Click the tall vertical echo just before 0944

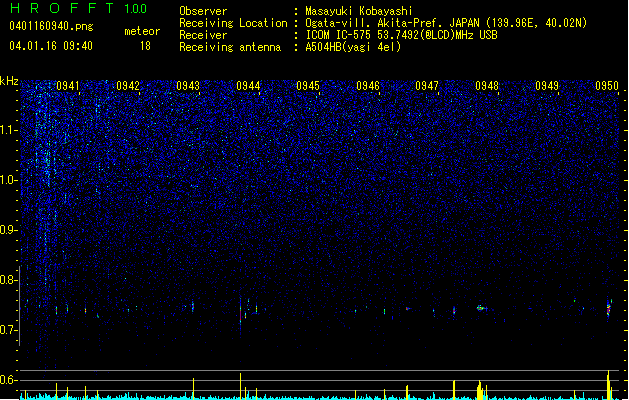pos(241,315)
